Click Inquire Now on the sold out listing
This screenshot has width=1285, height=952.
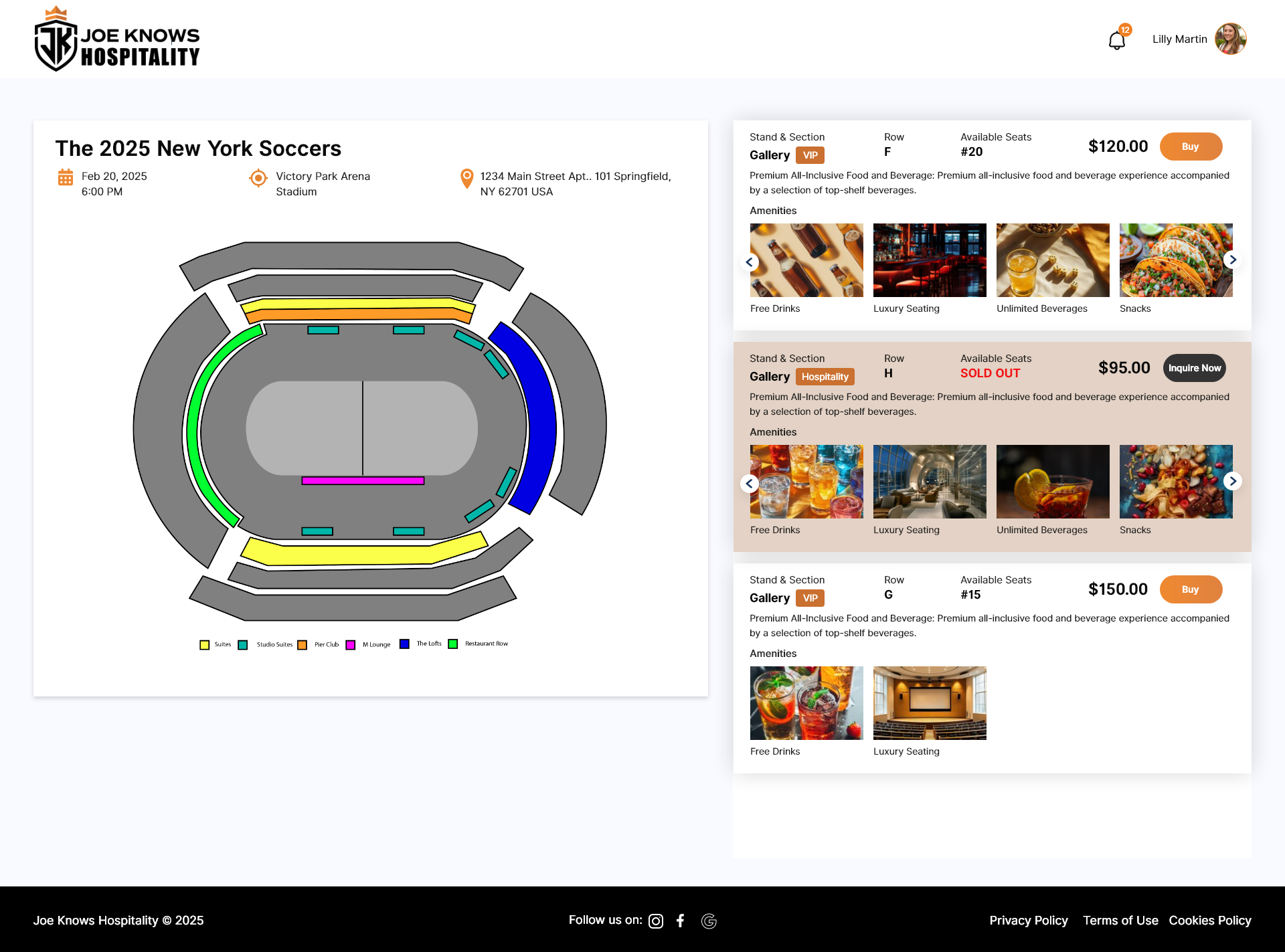click(1194, 367)
